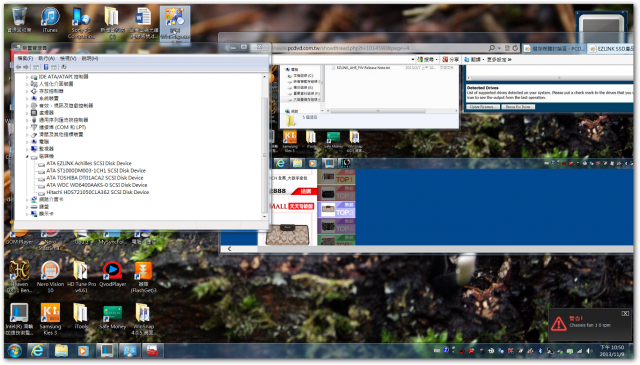The height and width of the screenshot is (365, 640).
Task: Select ATA WDC WD6400AAKS-0 SCSI Disk Device
Action: coord(96,185)
